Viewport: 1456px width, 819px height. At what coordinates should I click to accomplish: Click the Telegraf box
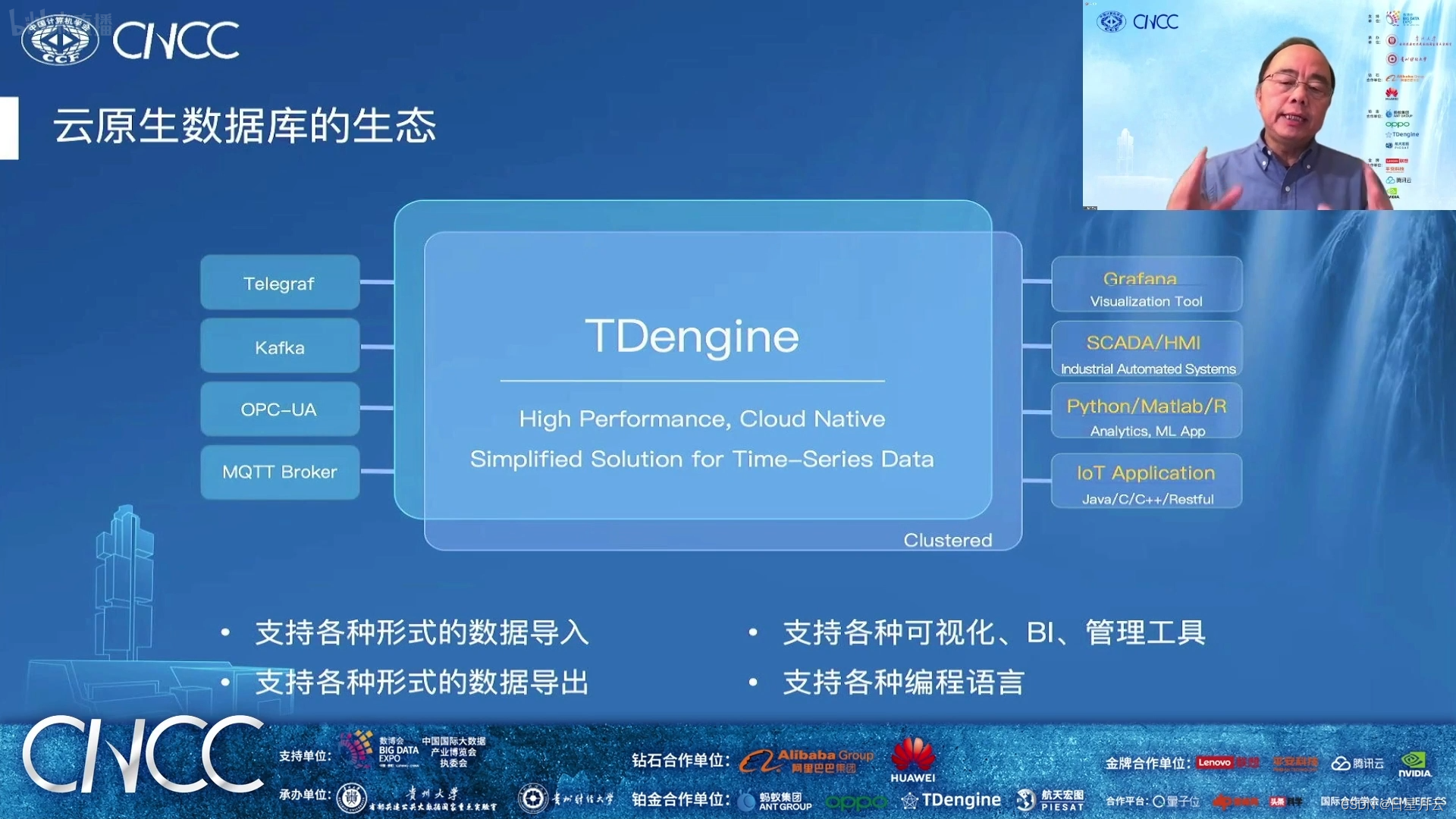(280, 283)
